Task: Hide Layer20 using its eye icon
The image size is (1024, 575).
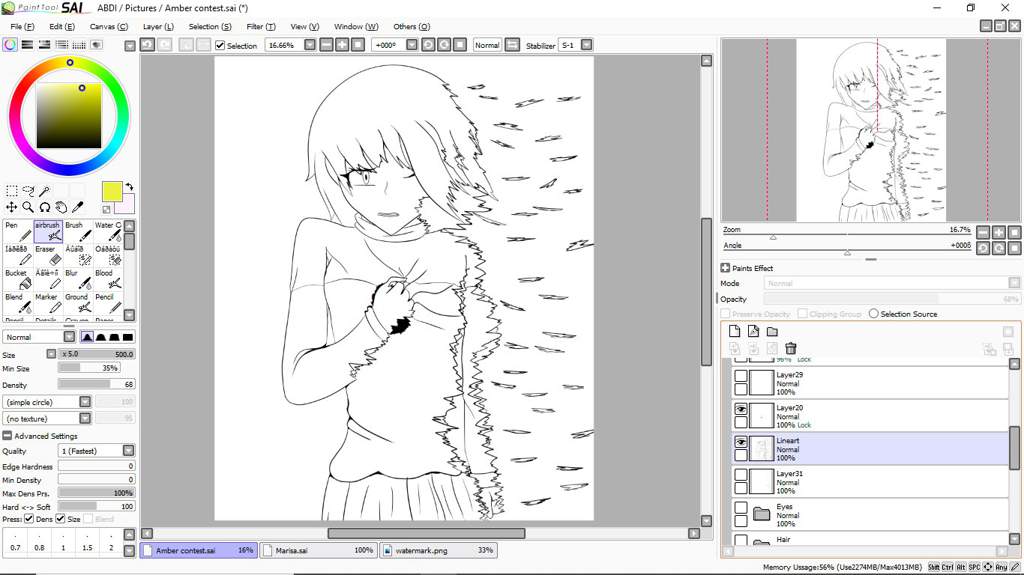Action: pos(741,409)
